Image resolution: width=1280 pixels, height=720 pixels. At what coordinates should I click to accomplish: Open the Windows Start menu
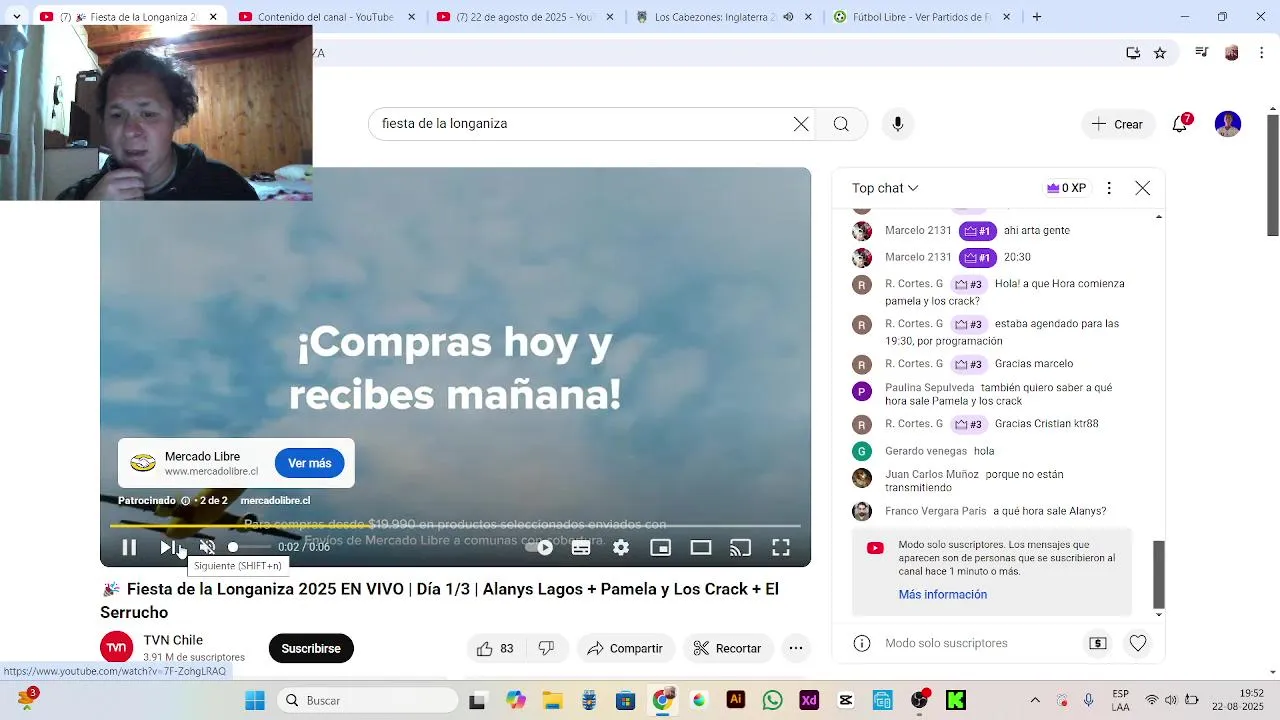pos(255,700)
